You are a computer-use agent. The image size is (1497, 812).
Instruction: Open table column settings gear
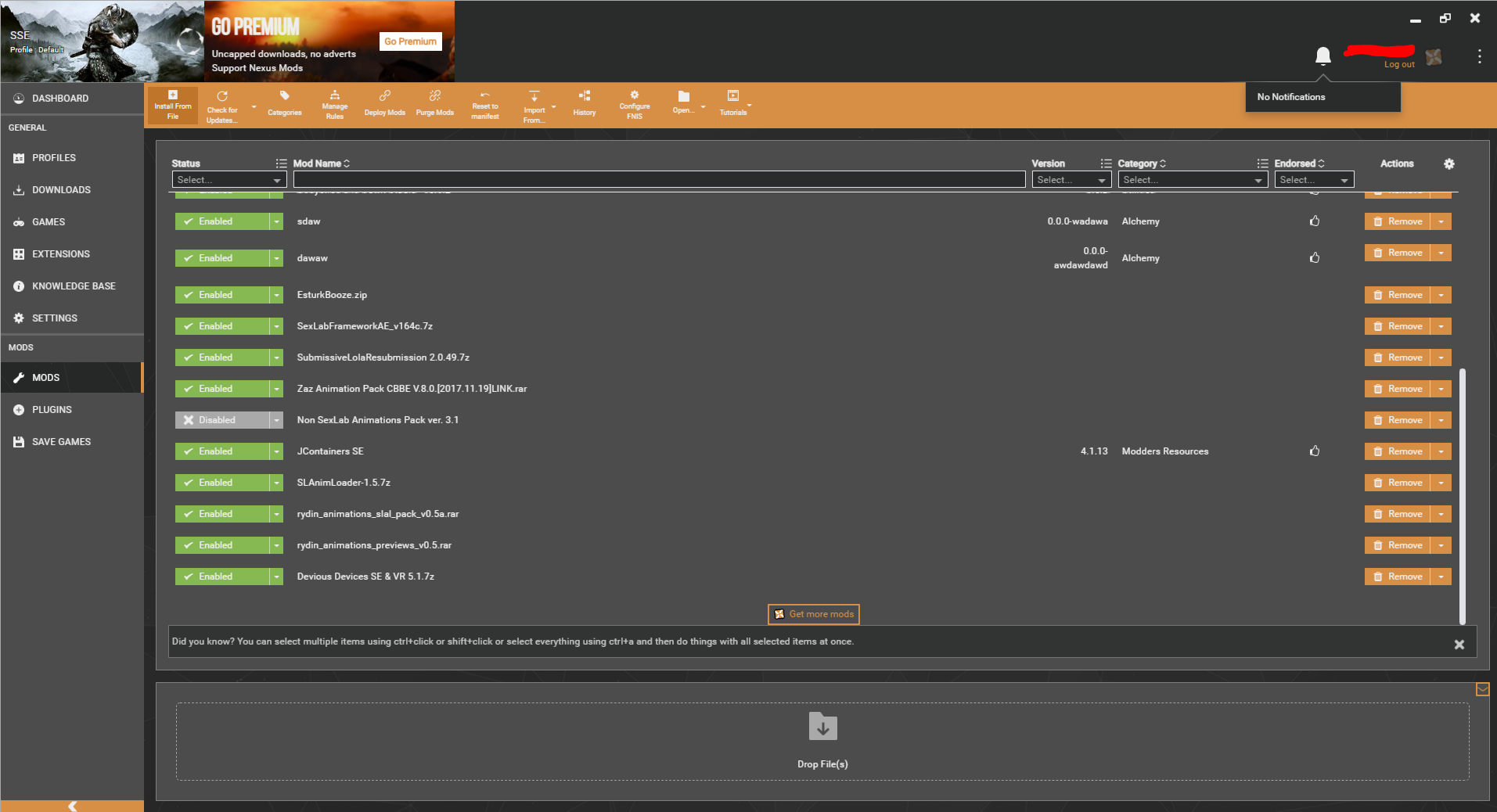tap(1448, 163)
